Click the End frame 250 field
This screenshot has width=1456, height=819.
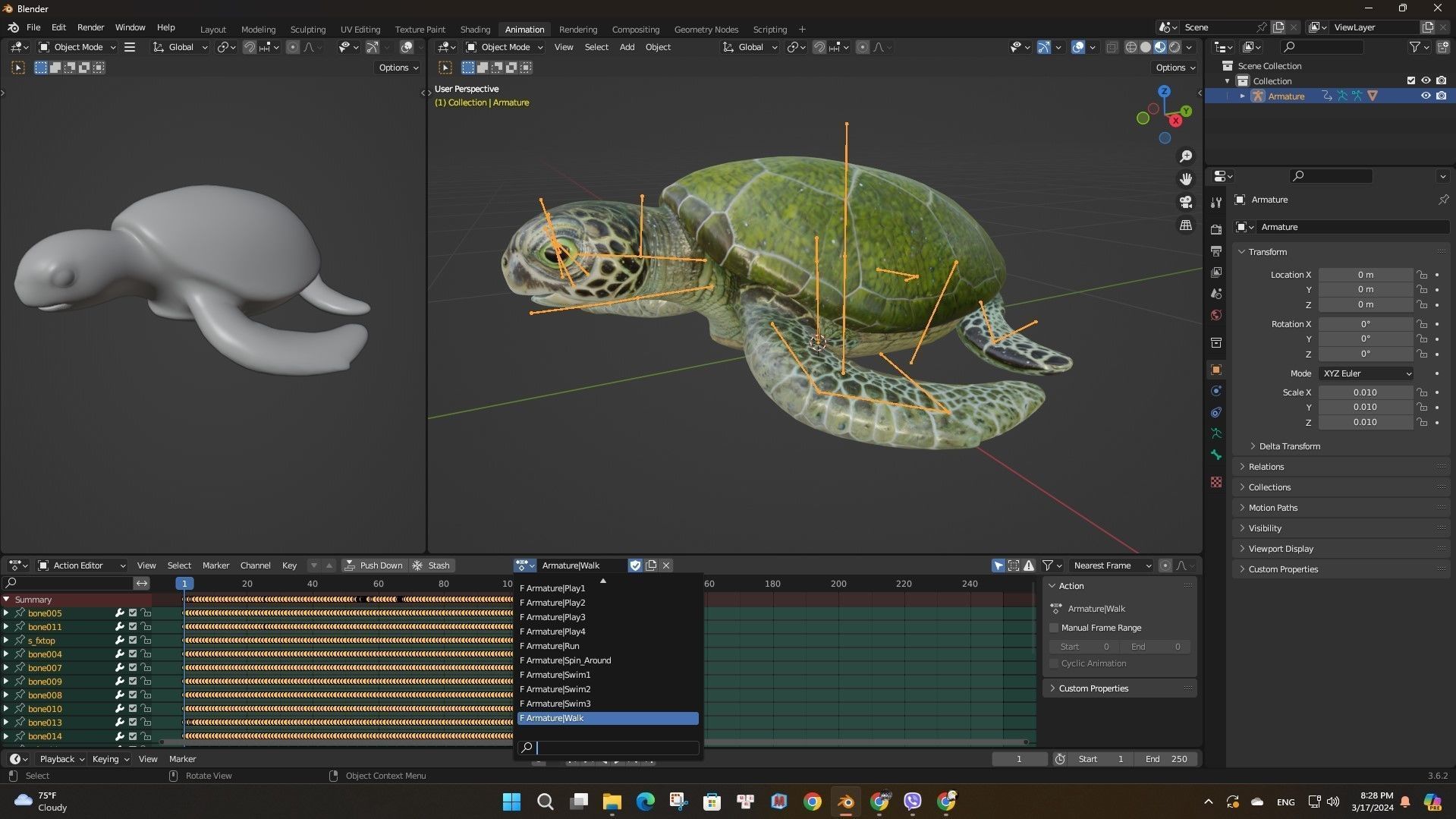pos(1166,759)
